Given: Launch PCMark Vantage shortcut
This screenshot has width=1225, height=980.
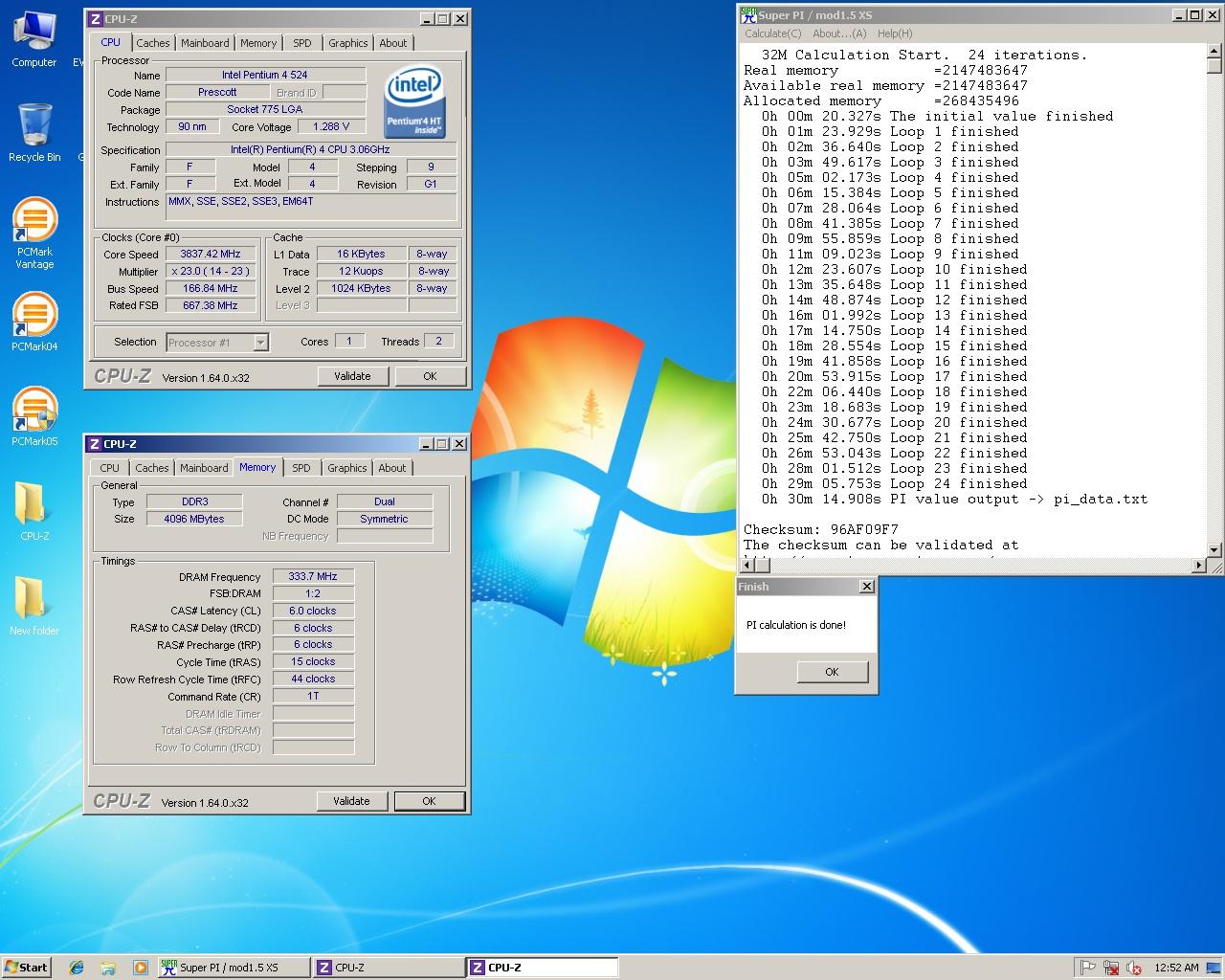Looking at the screenshot, I should (x=34, y=234).
